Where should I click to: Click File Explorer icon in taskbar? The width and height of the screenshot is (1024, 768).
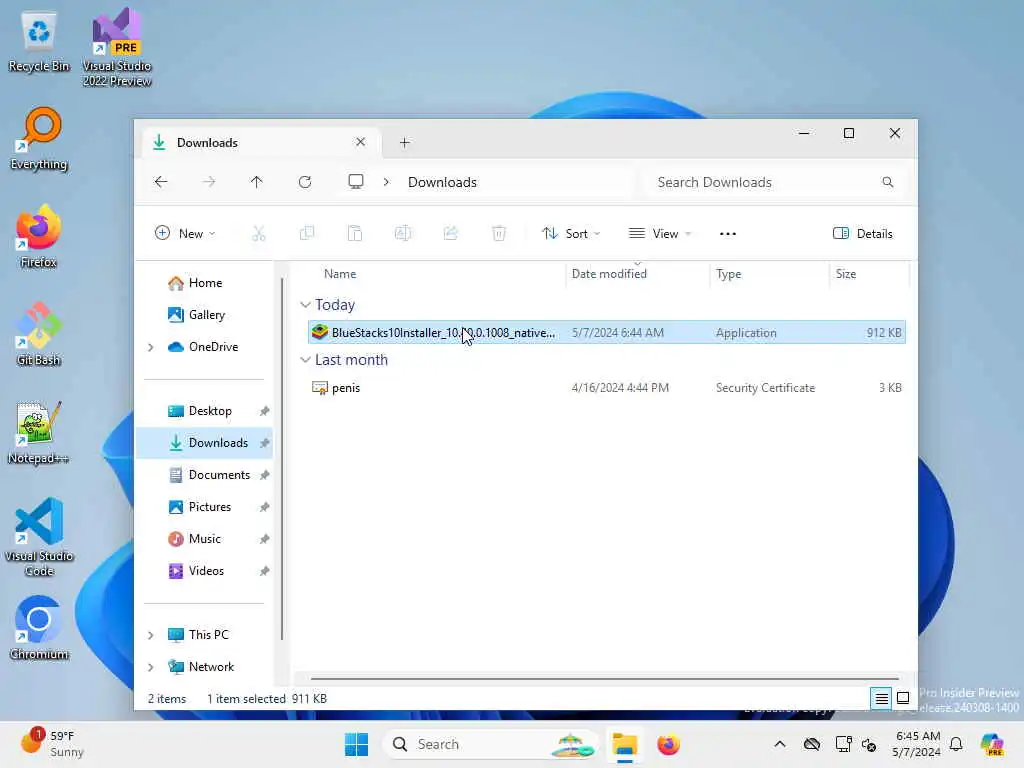click(624, 744)
